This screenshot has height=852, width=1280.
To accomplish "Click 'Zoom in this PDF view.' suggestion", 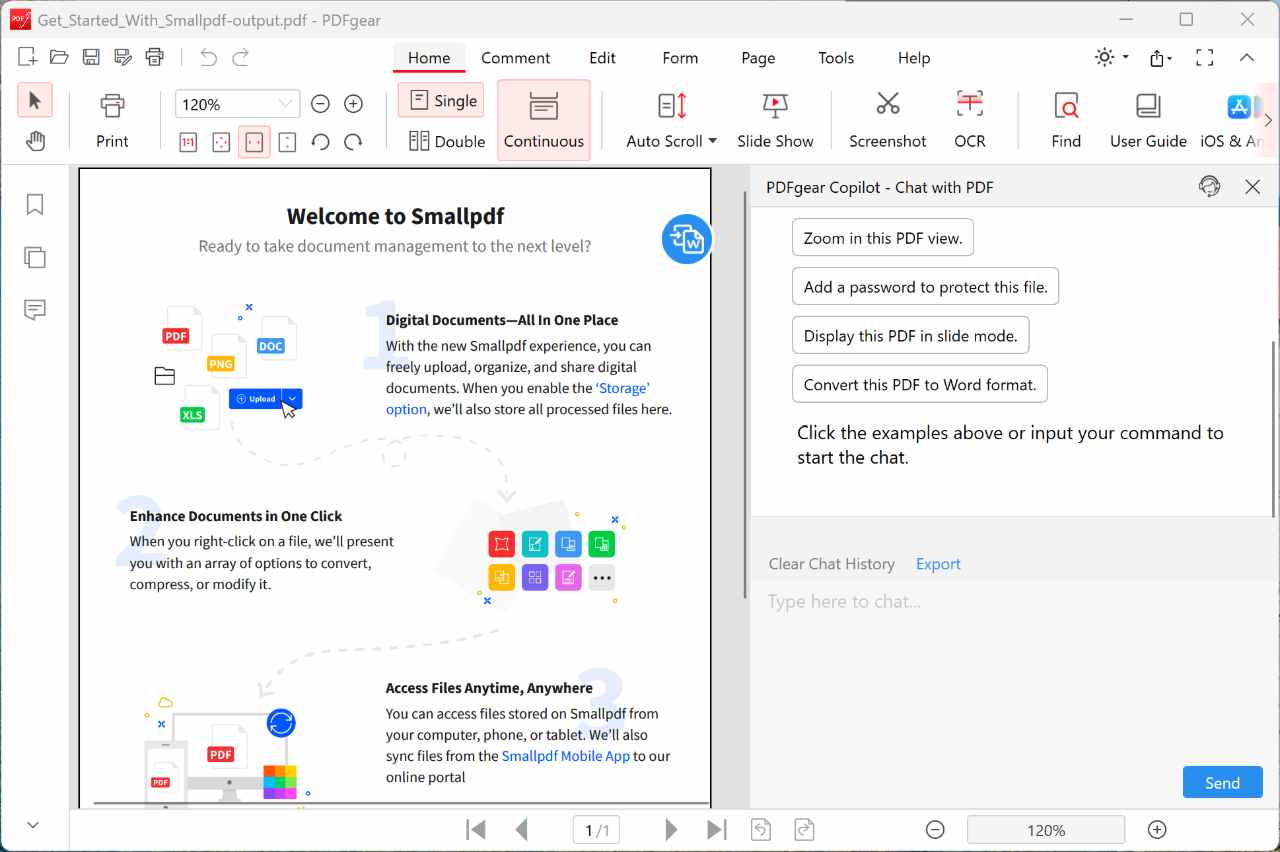I will point(883,238).
